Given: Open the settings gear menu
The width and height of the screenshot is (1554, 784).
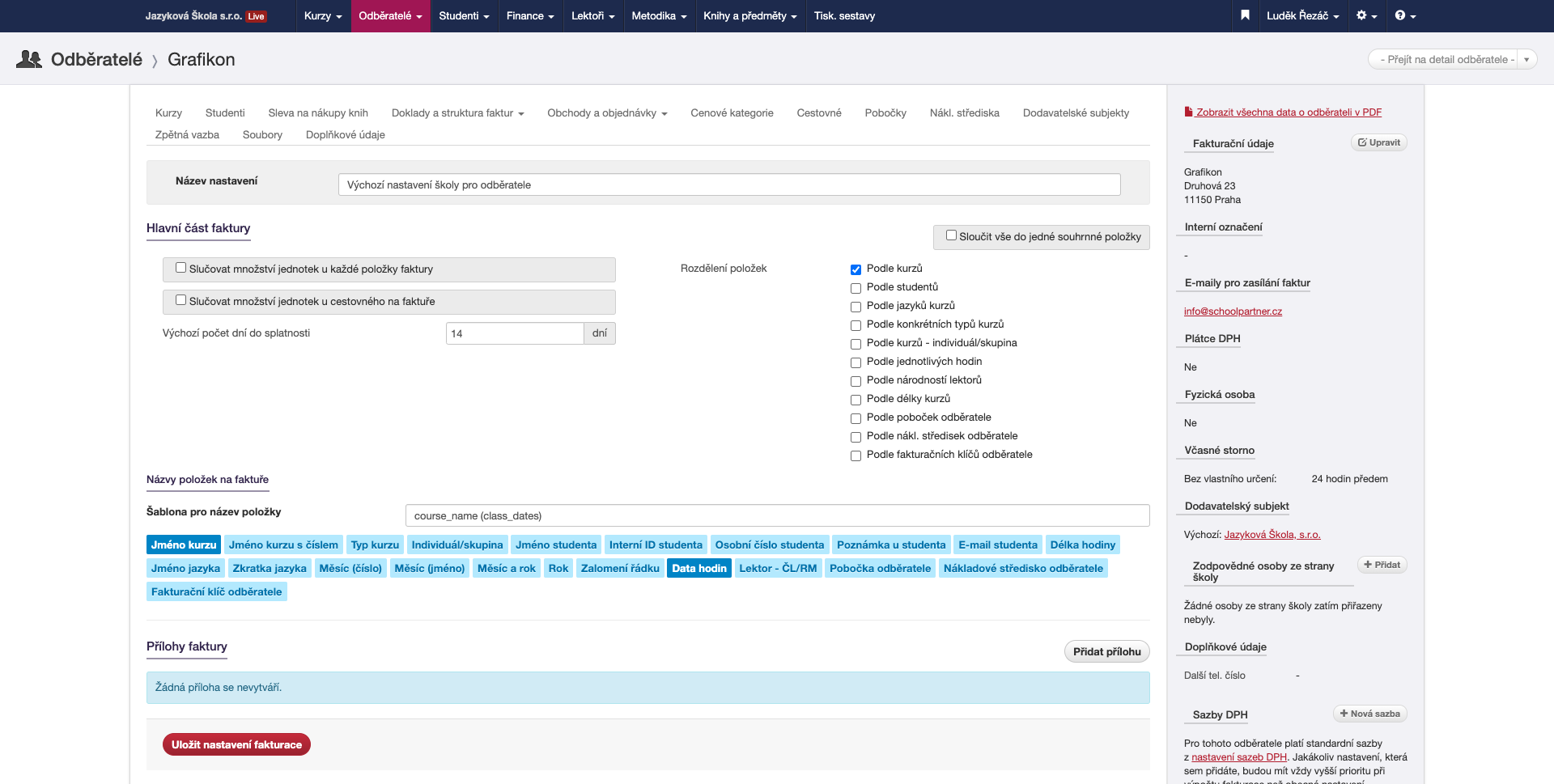Looking at the screenshot, I should [x=1366, y=15].
